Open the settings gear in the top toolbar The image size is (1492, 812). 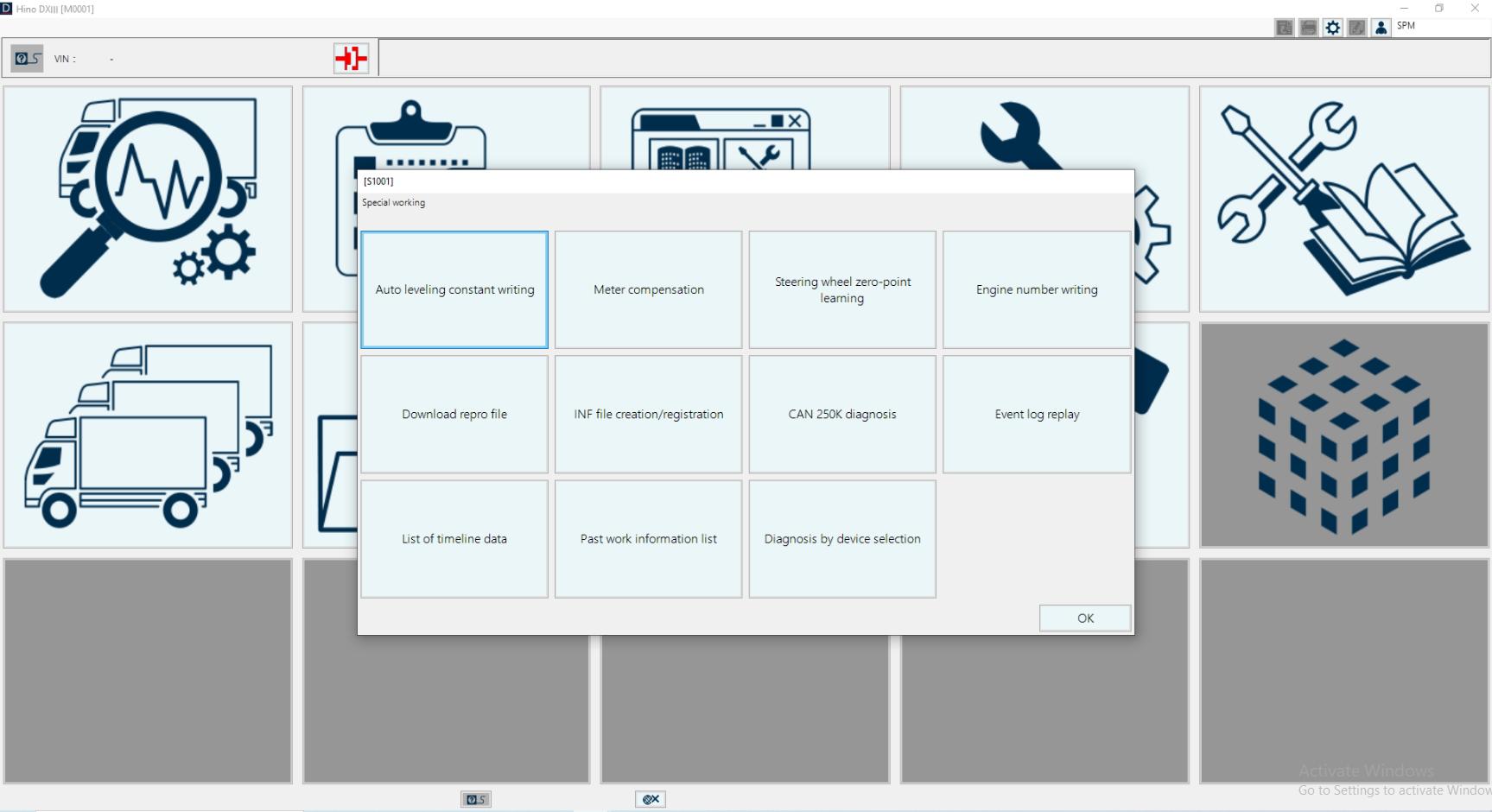[x=1332, y=27]
